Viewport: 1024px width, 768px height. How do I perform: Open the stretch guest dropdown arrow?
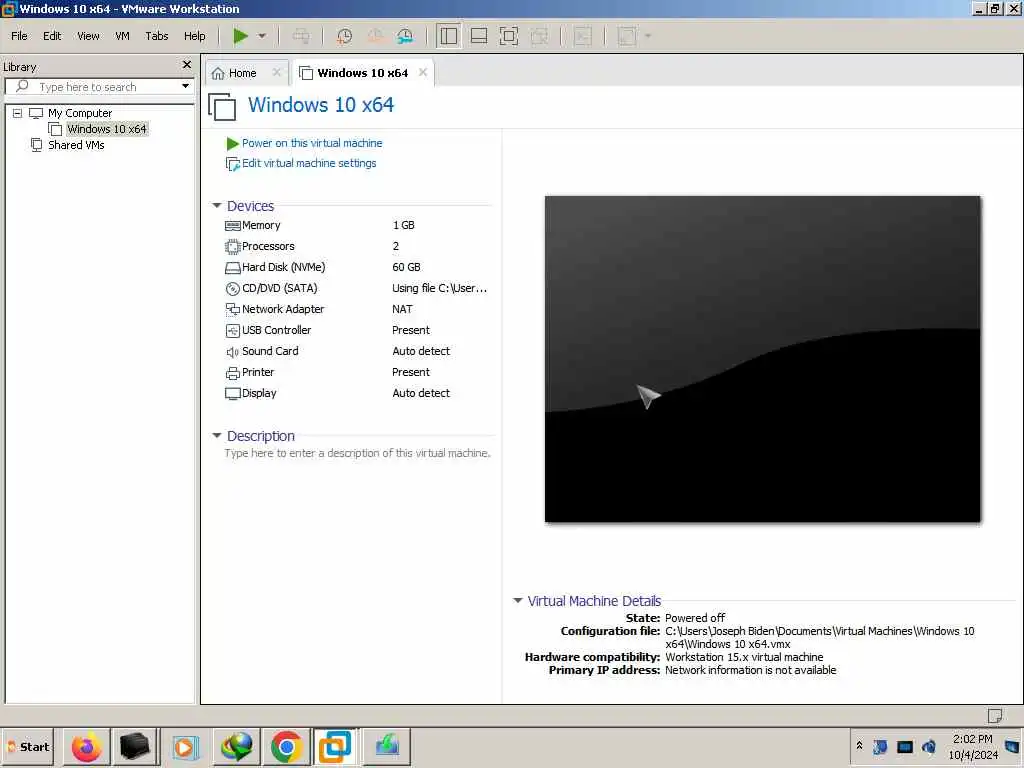coord(648,36)
